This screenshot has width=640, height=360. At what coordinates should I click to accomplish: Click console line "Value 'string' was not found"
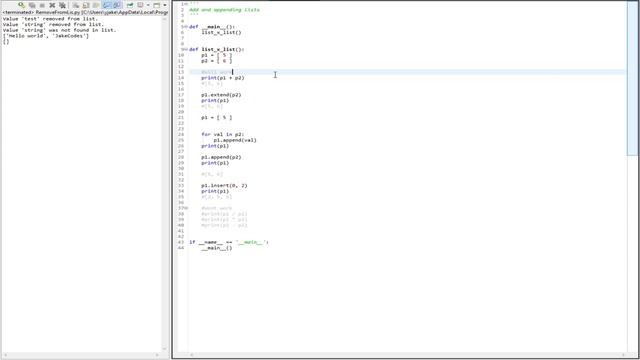[60, 30]
